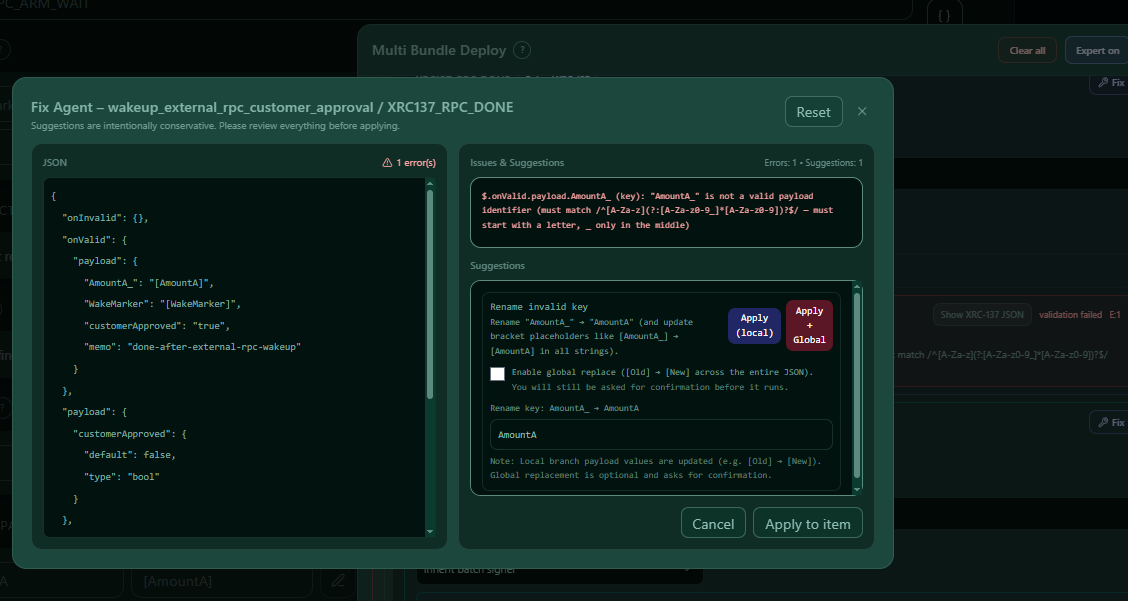Click the "customerApproved": "true" line
1128x601 pixels.
pos(157,326)
